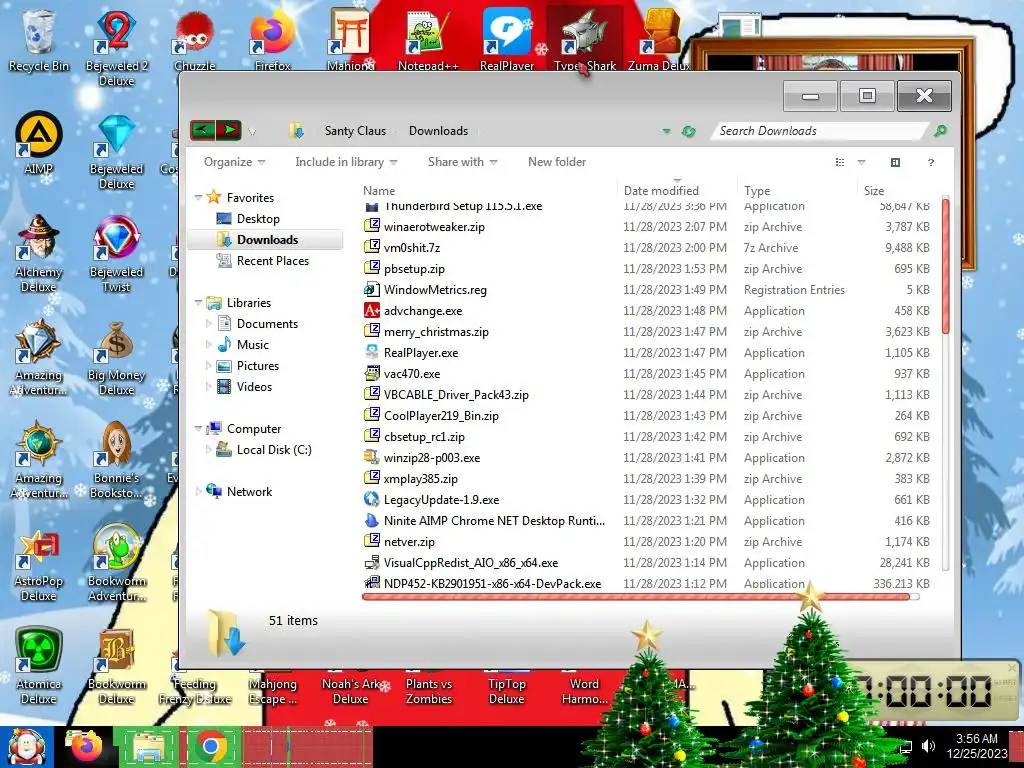Click the Firefox taskbar icon
The height and width of the screenshot is (768, 1024).
86,747
